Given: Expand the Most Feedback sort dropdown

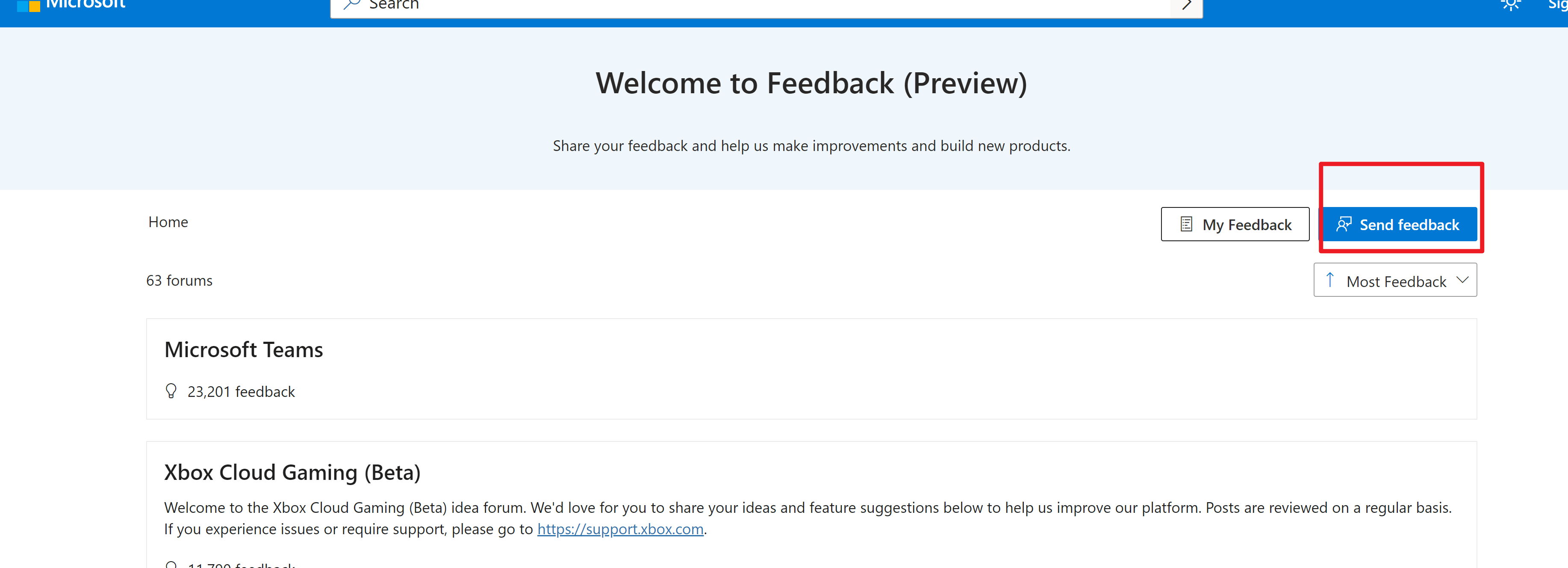Looking at the screenshot, I should [x=1394, y=280].
